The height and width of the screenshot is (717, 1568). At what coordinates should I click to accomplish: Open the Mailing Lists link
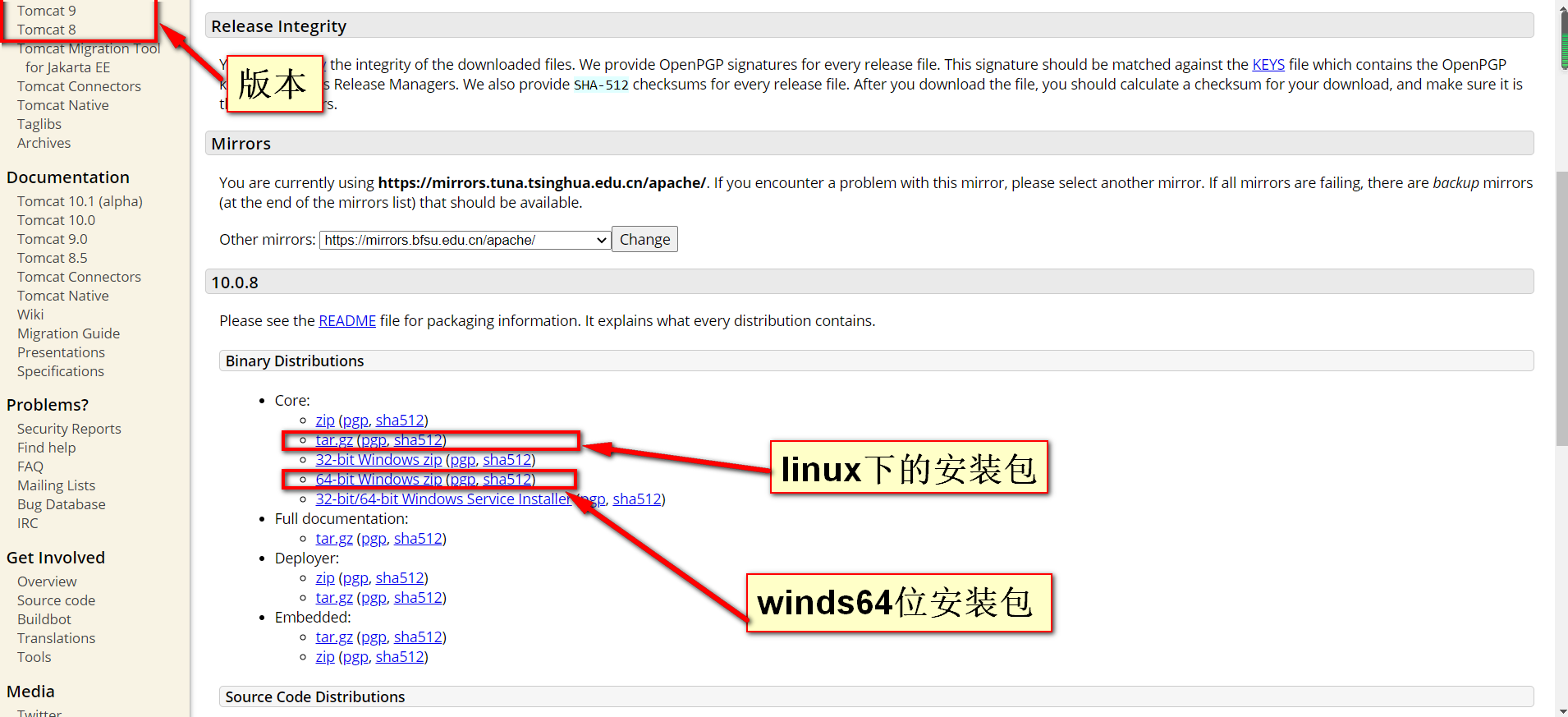coord(56,485)
